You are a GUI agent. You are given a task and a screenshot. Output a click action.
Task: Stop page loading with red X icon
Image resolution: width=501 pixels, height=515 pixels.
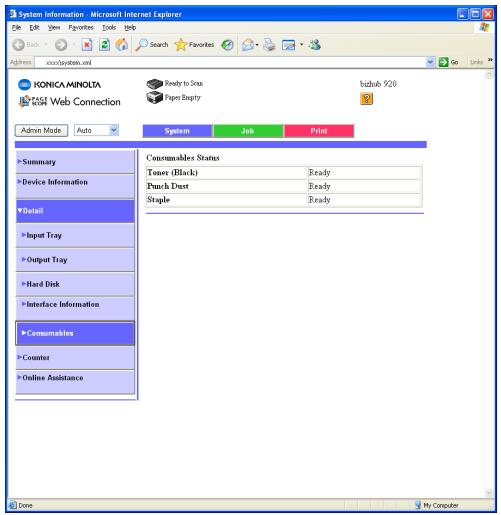[x=87, y=45]
